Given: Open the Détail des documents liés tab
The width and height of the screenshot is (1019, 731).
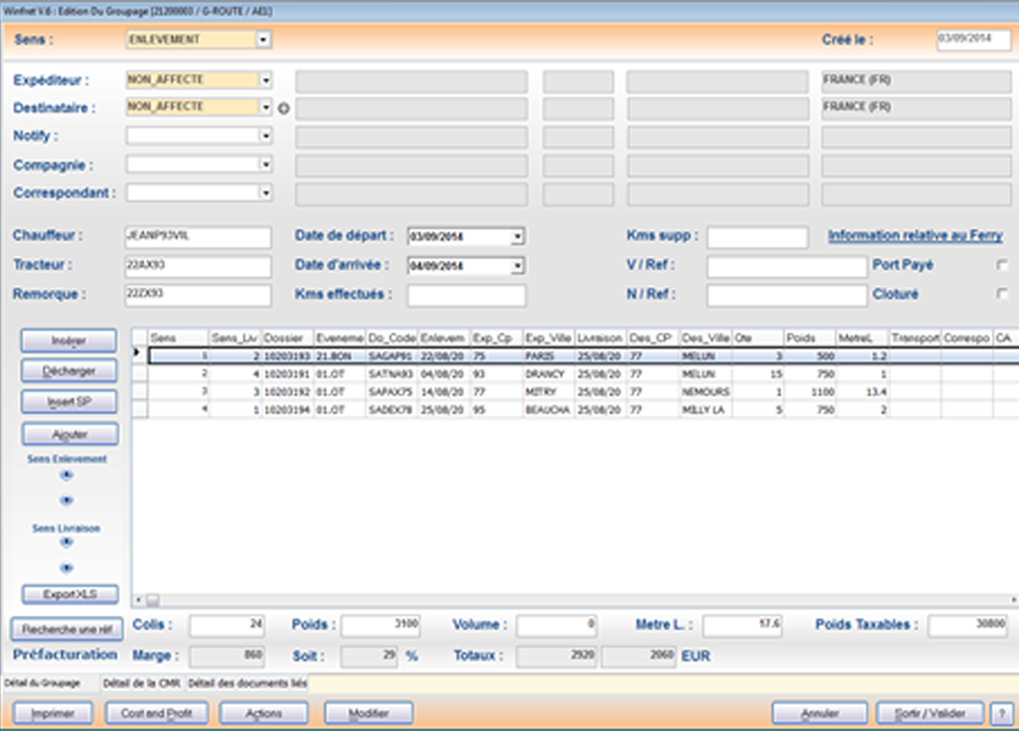Looking at the screenshot, I should point(246,683).
